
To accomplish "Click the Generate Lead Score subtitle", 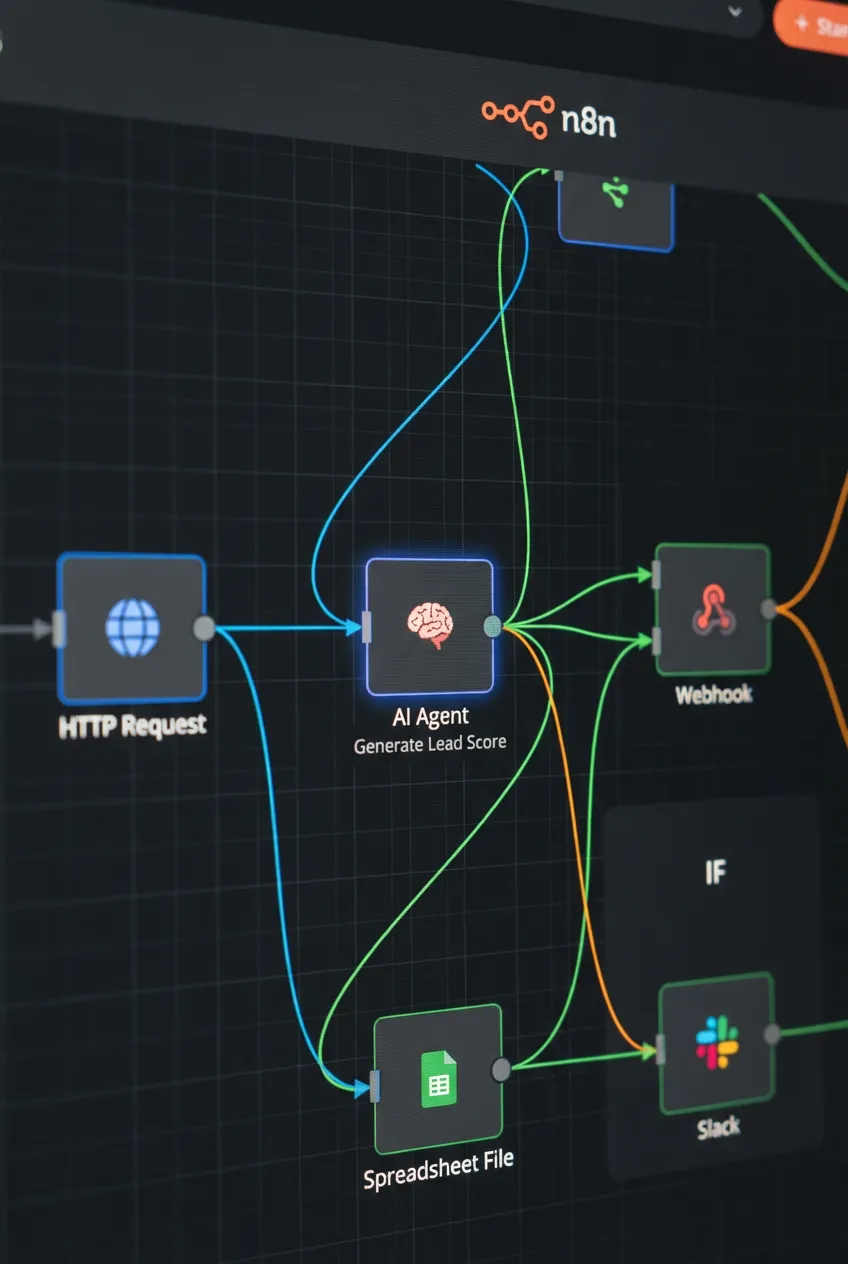I will (430, 743).
